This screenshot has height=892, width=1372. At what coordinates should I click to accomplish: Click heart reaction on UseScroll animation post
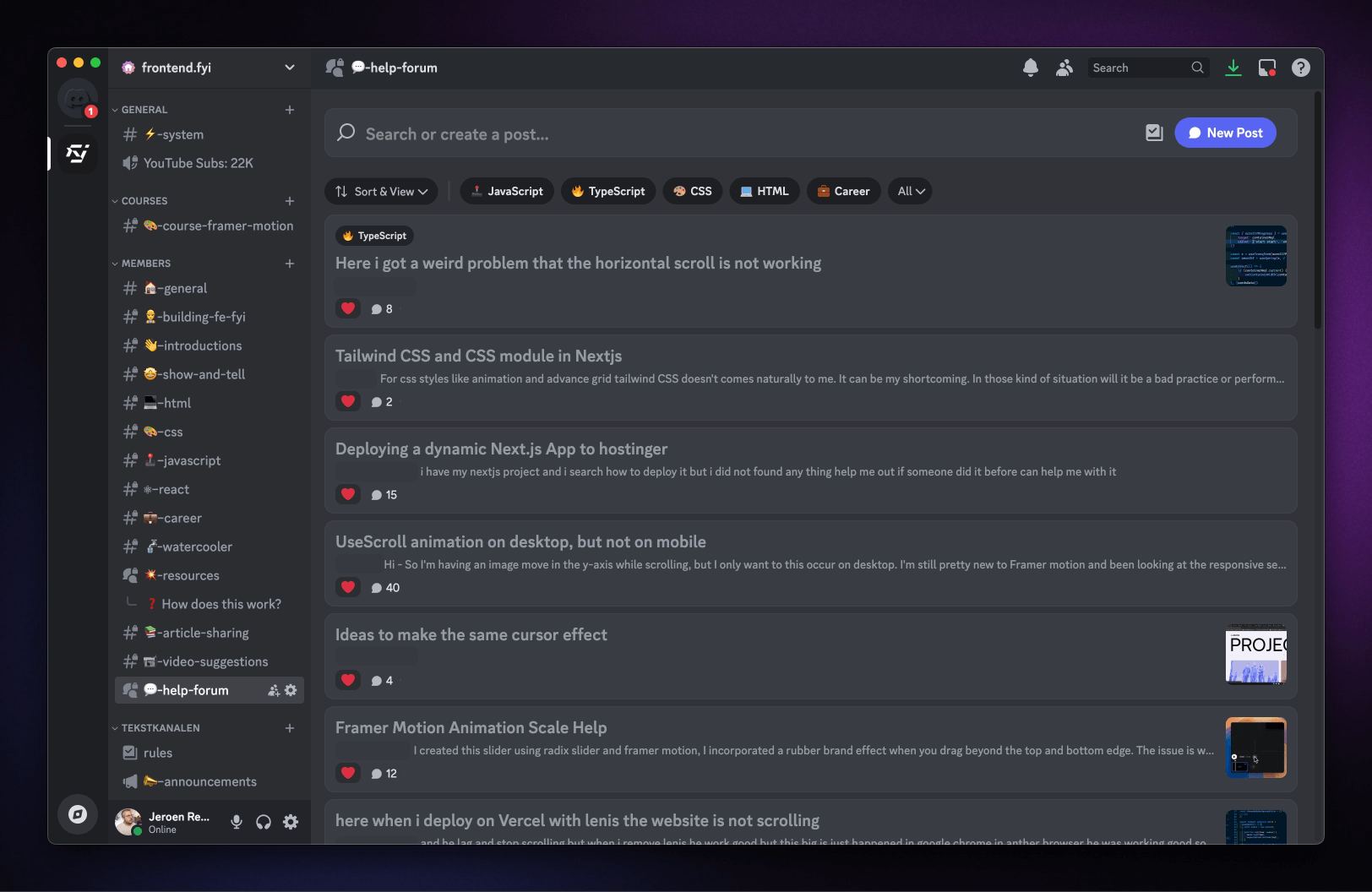(348, 587)
